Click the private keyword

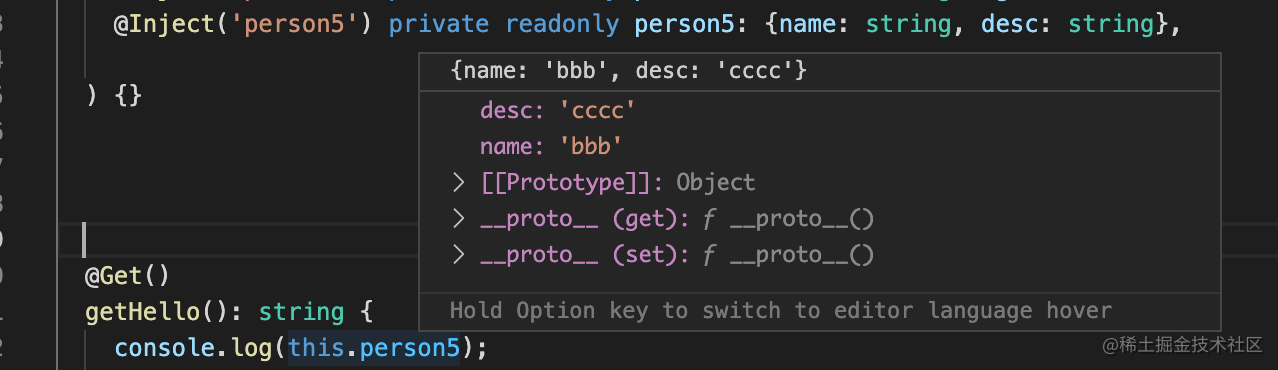tap(439, 23)
